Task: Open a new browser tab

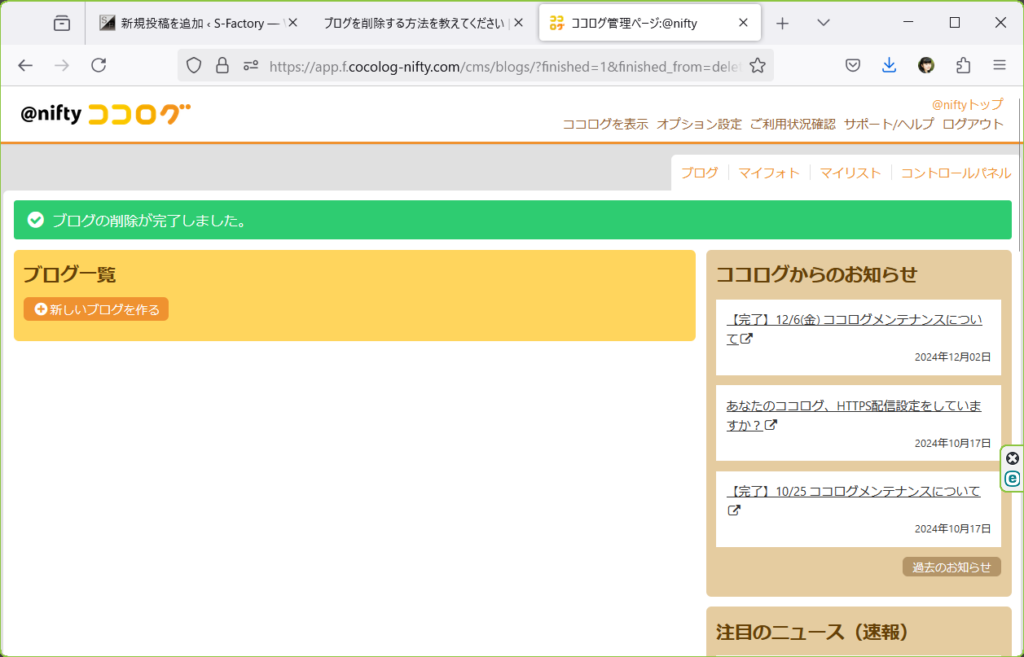Action: pyautogui.click(x=782, y=24)
